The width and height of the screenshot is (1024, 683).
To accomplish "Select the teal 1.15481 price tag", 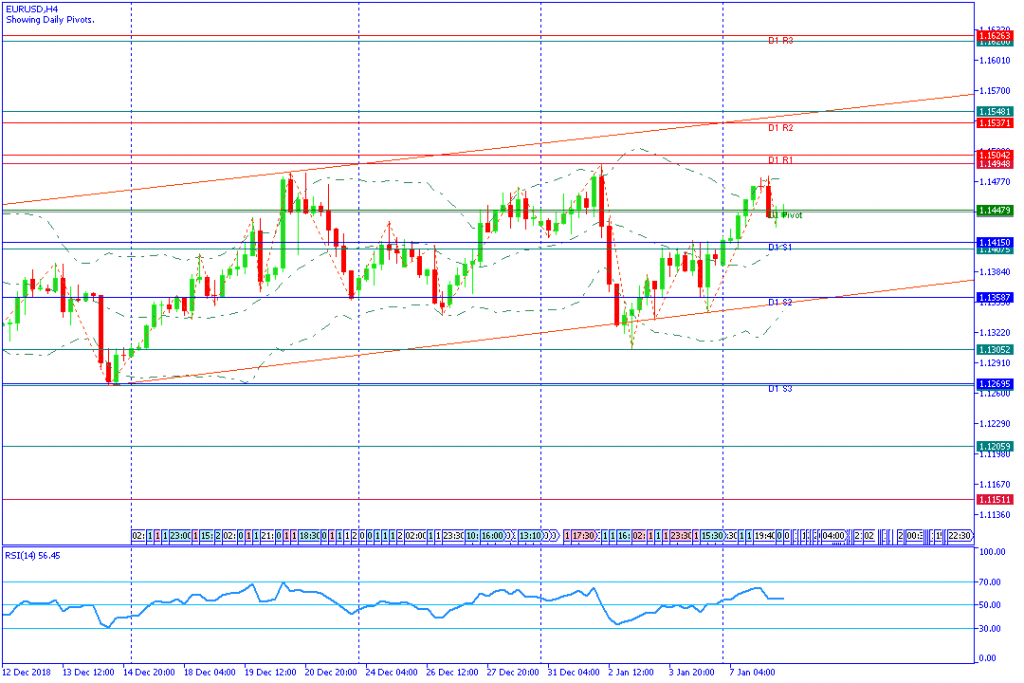I will point(997,111).
